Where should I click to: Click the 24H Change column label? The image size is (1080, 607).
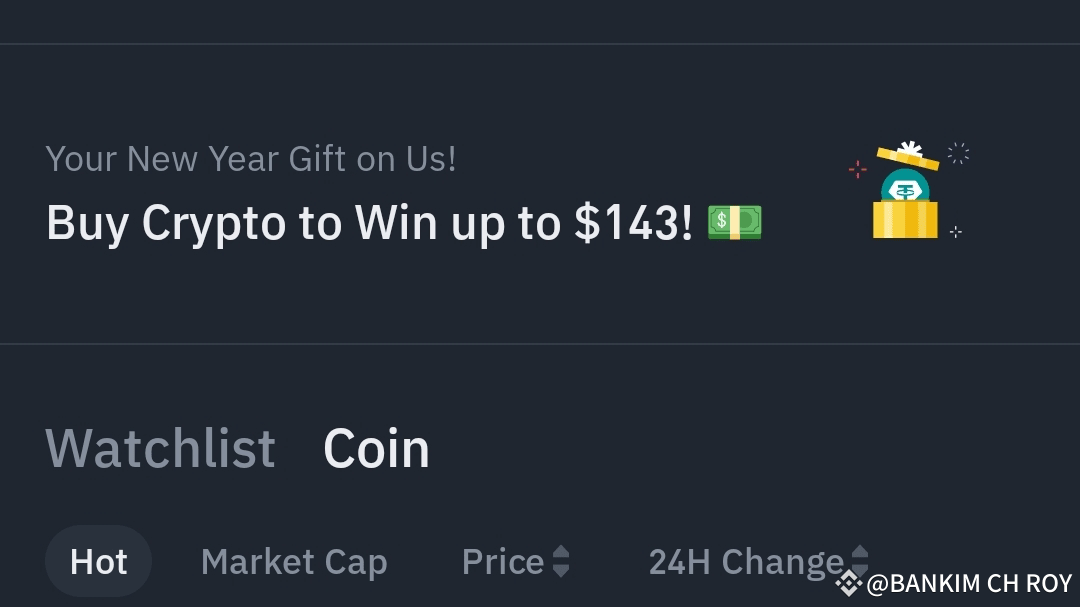(x=745, y=562)
